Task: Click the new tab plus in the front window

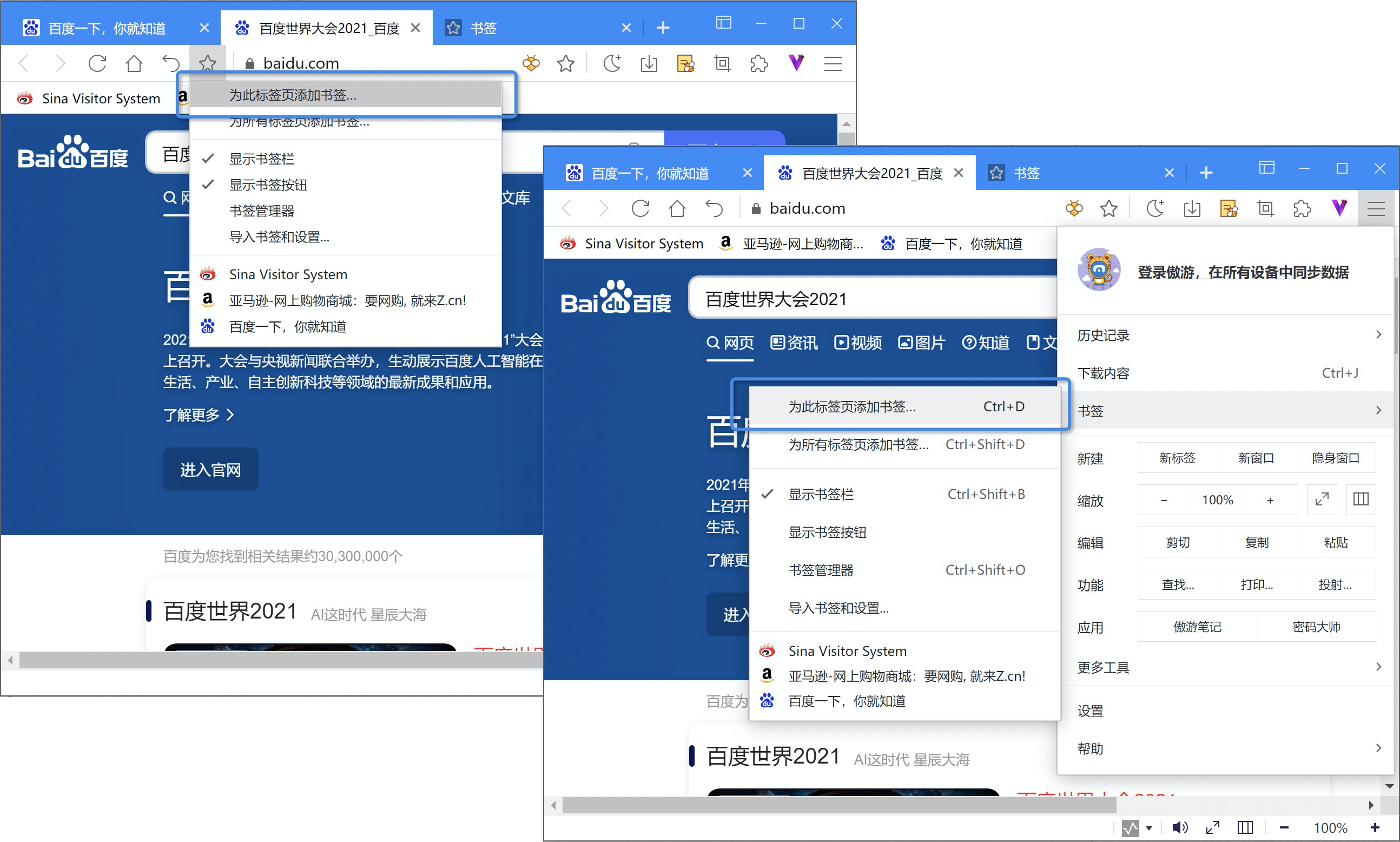Action: coord(1206,173)
